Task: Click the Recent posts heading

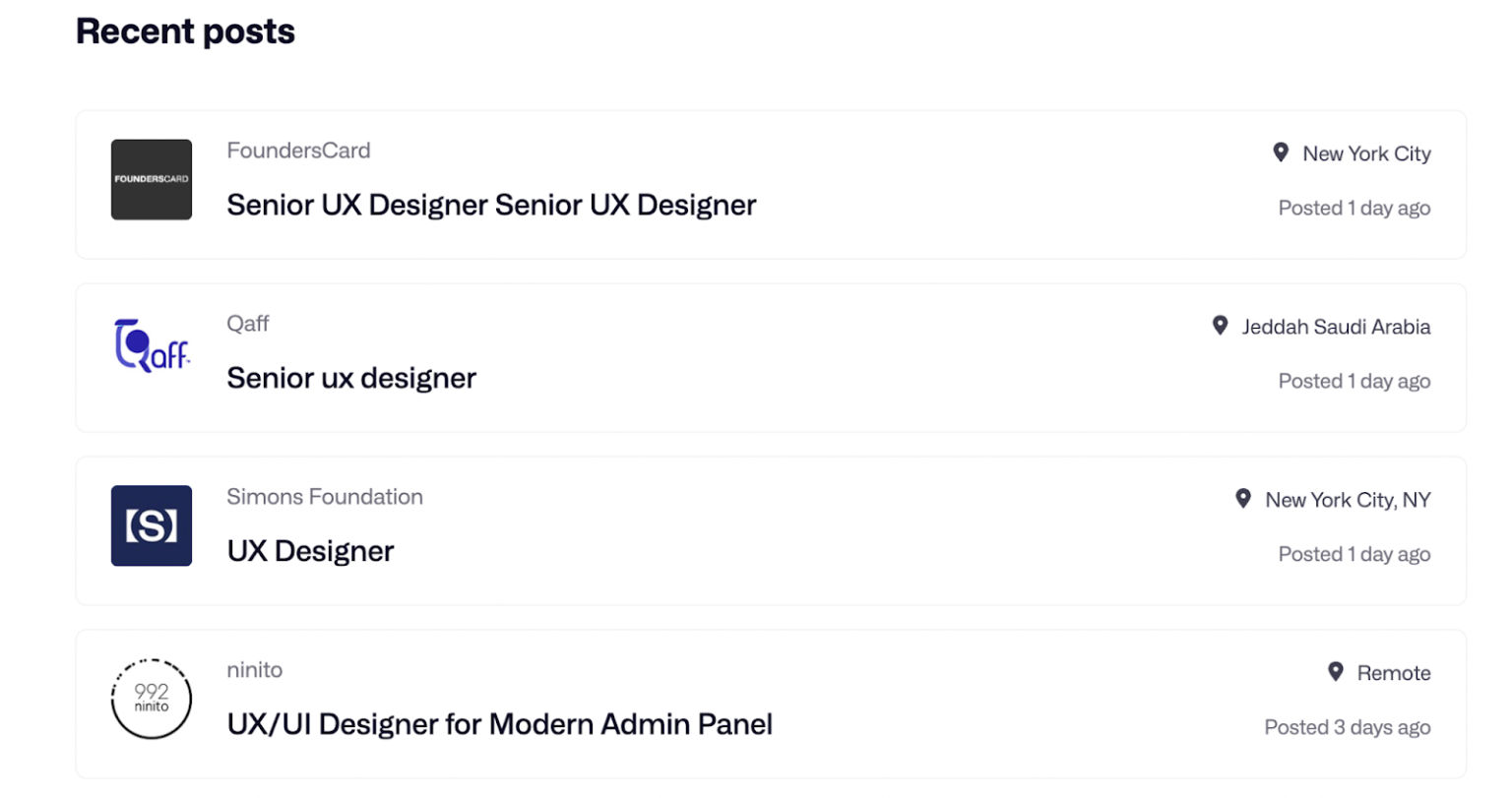Action: click(185, 31)
